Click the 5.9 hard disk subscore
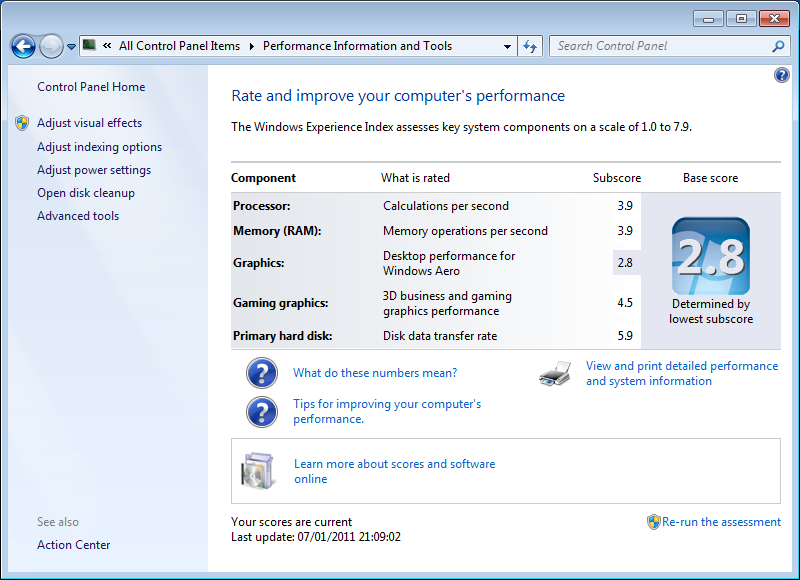This screenshot has height=580, width=800. coord(625,336)
